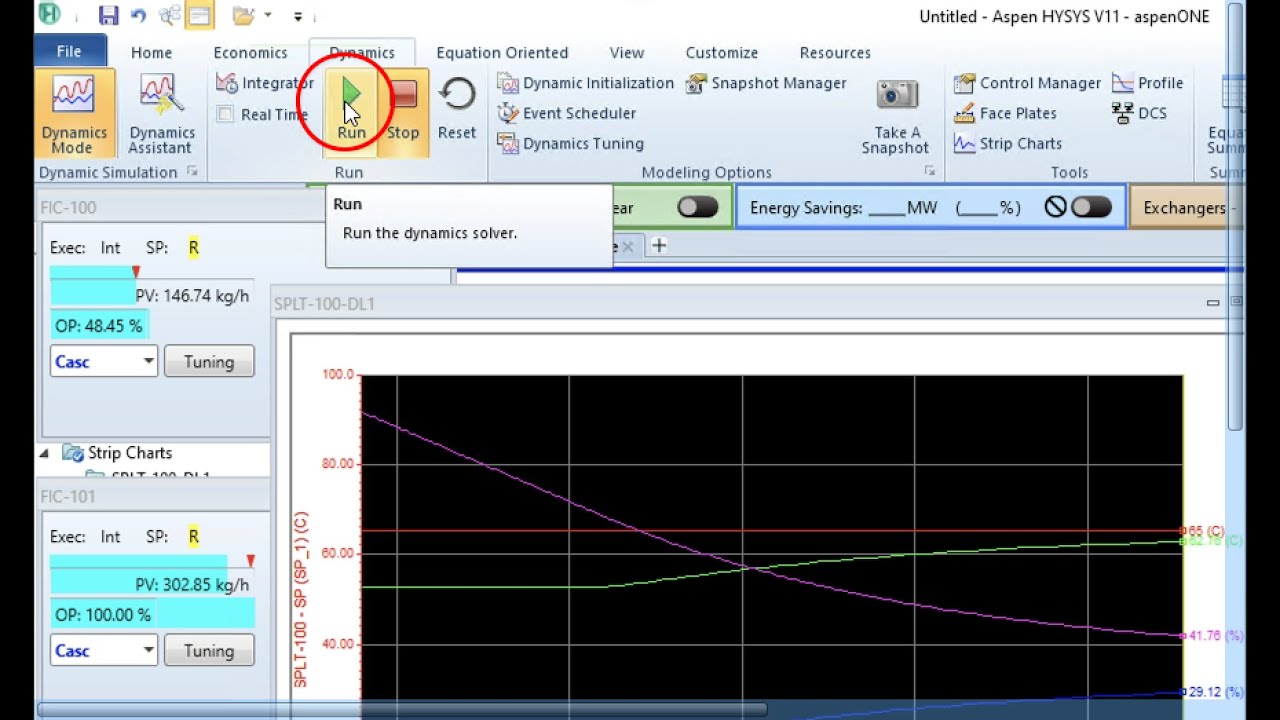Reset the dynamic simulation
This screenshot has height=720, width=1280.
[457, 110]
